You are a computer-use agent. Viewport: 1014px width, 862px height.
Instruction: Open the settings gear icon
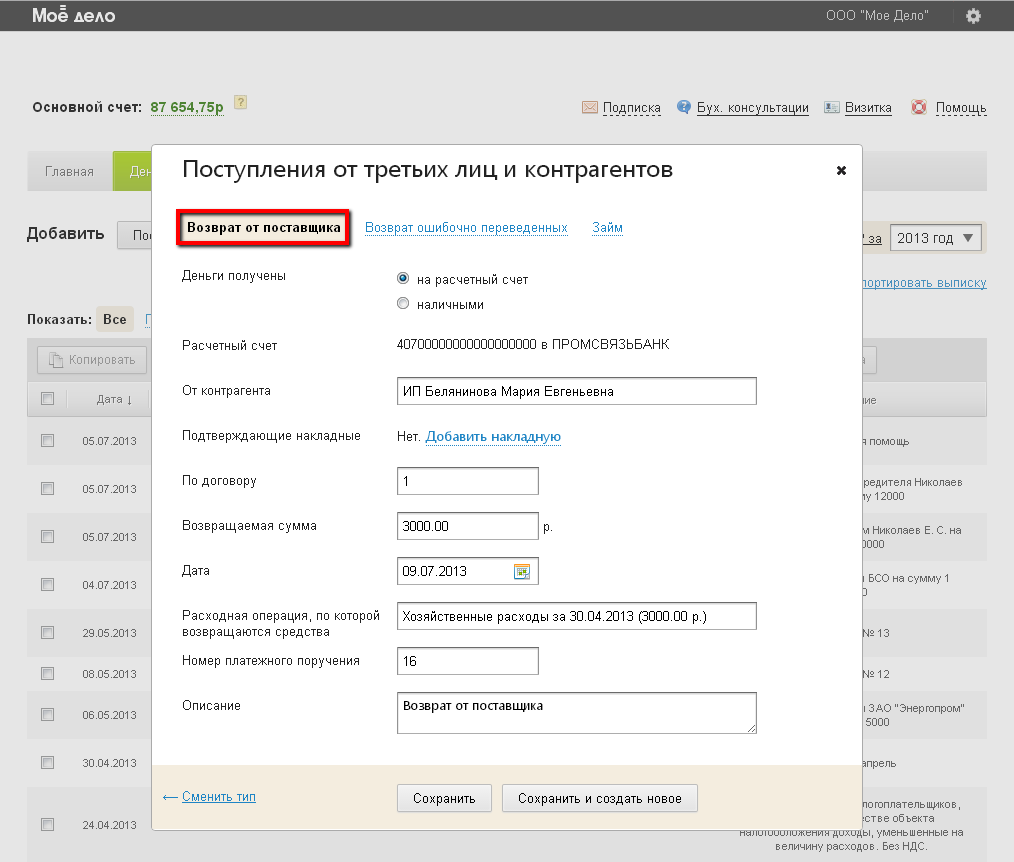pos(973,15)
